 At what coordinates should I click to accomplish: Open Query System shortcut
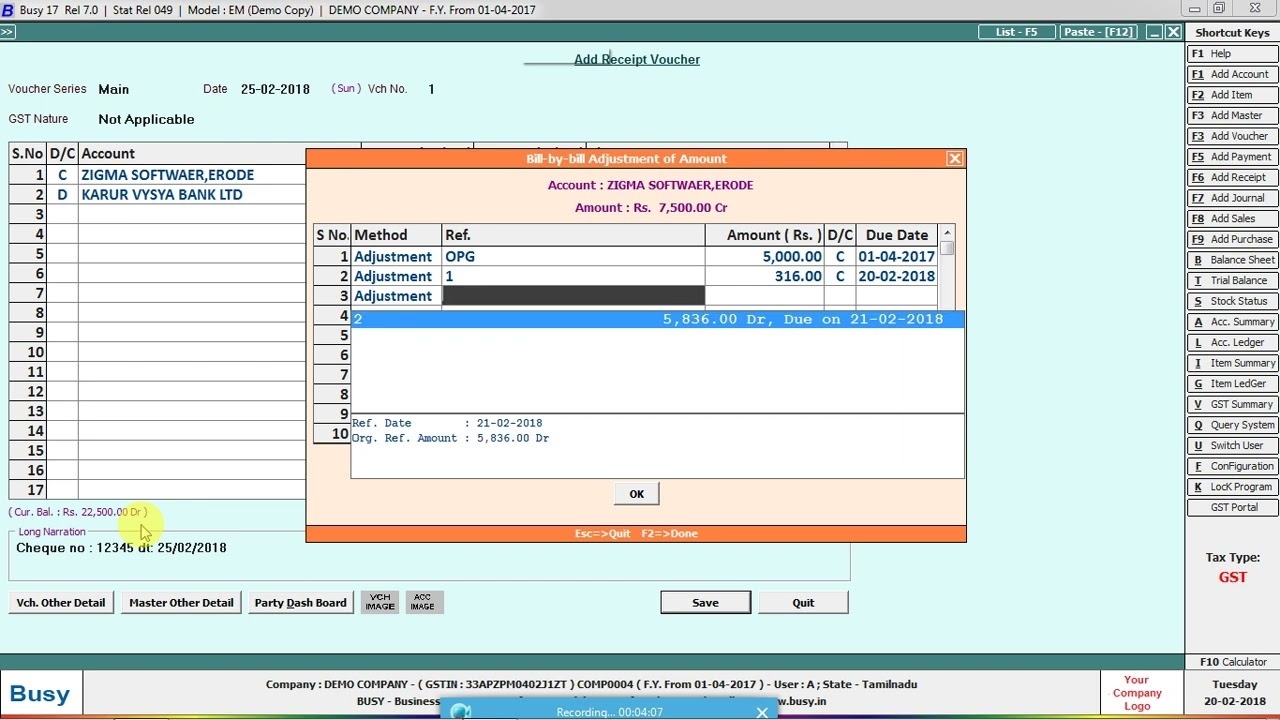[1232, 425]
